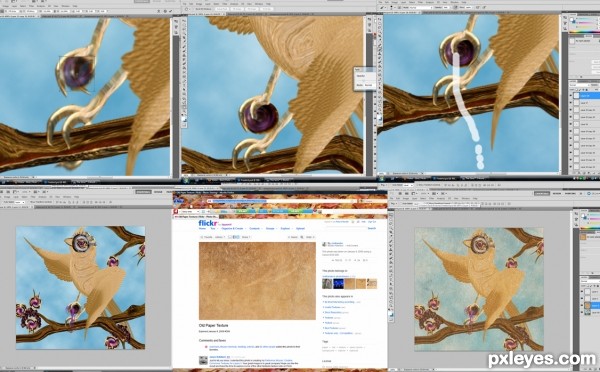This screenshot has height=372, width=600.
Task: Open the Actions dropdown above the photo
Action: (x=220, y=237)
